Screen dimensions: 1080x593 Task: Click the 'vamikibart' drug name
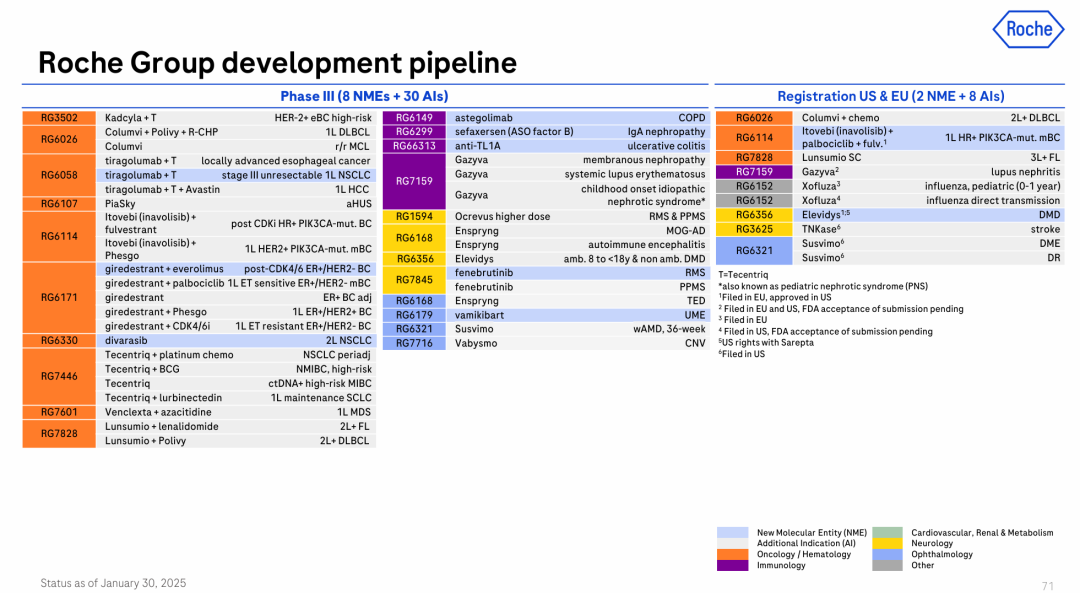point(479,315)
